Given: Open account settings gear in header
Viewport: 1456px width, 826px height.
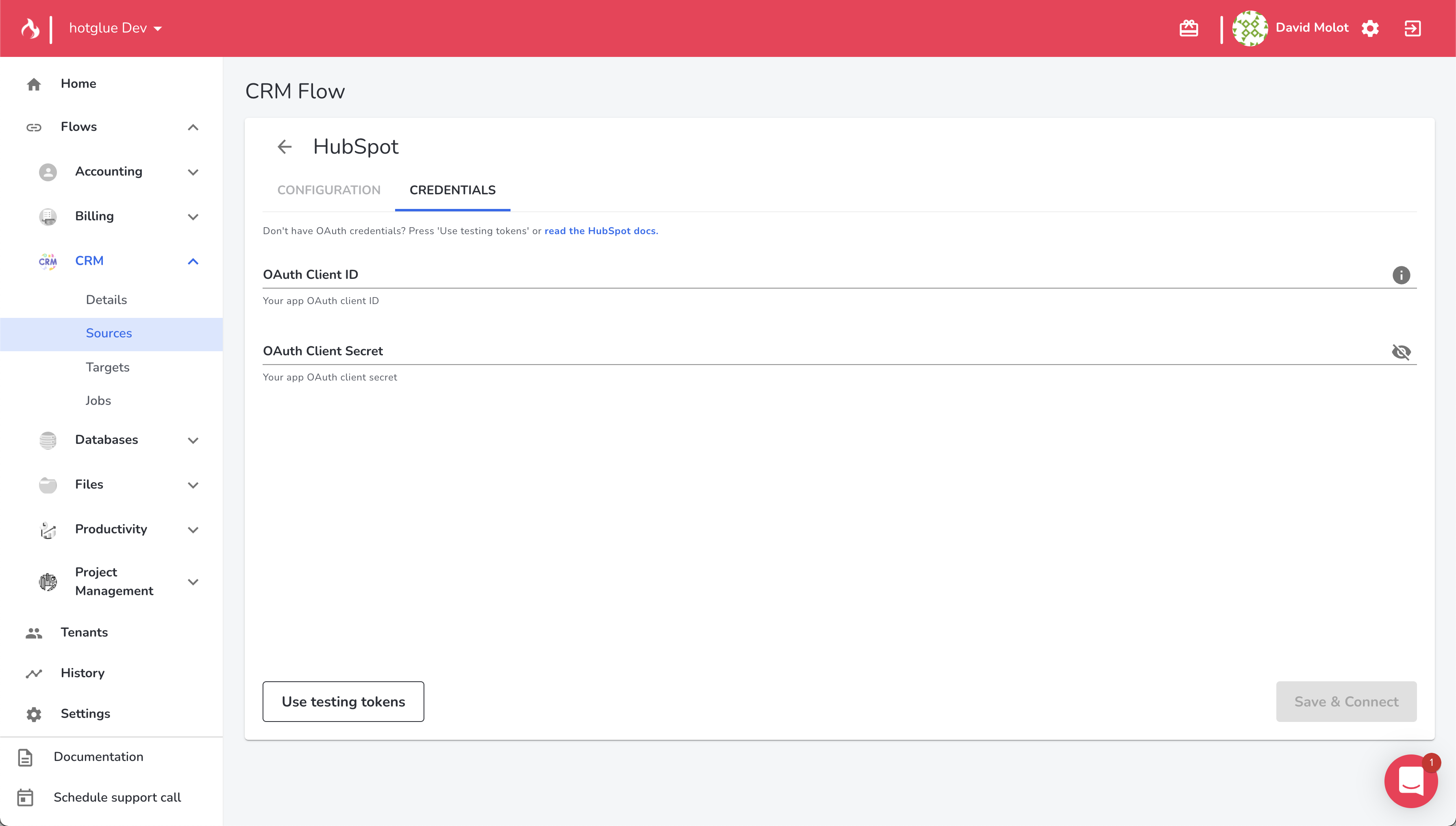Looking at the screenshot, I should [1370, 28].
